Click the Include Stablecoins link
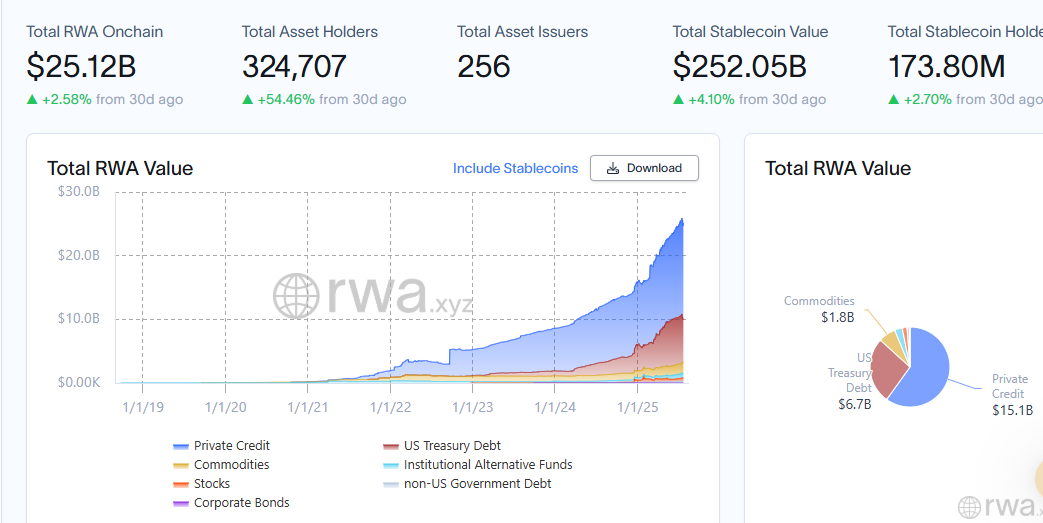 [x=515, y=168]
